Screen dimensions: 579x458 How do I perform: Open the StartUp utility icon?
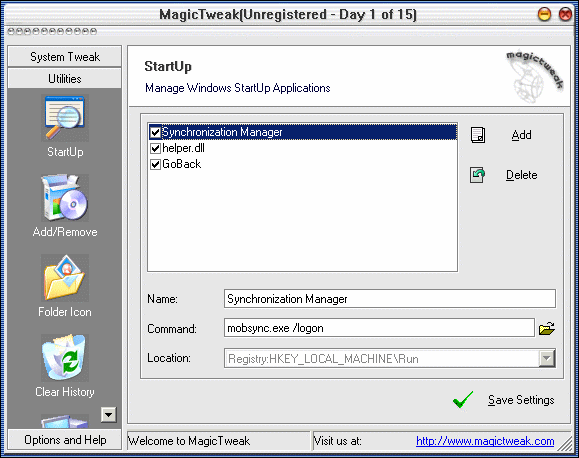pos(65,118)
